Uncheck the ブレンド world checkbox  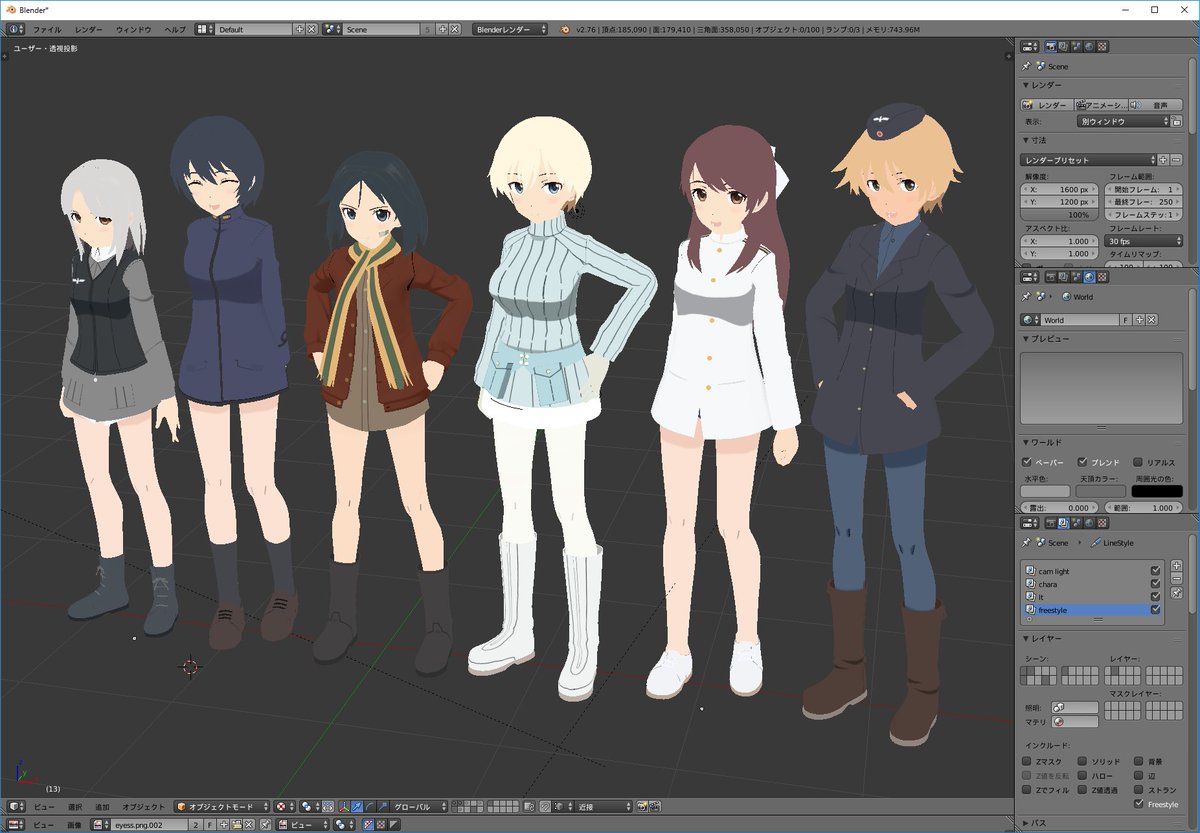point(1083,462)
